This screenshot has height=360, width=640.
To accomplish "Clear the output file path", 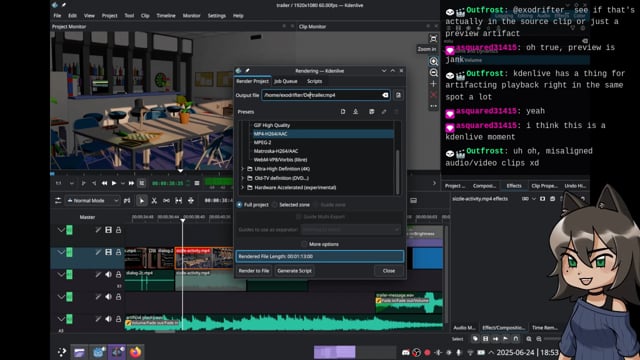I will (385, 95).
